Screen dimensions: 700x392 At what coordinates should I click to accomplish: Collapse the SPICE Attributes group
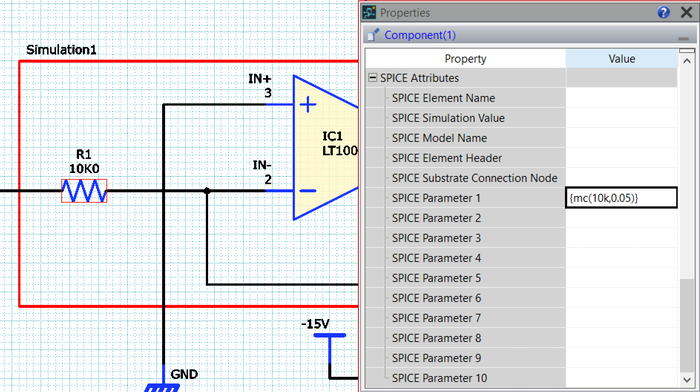pos(372,78)
